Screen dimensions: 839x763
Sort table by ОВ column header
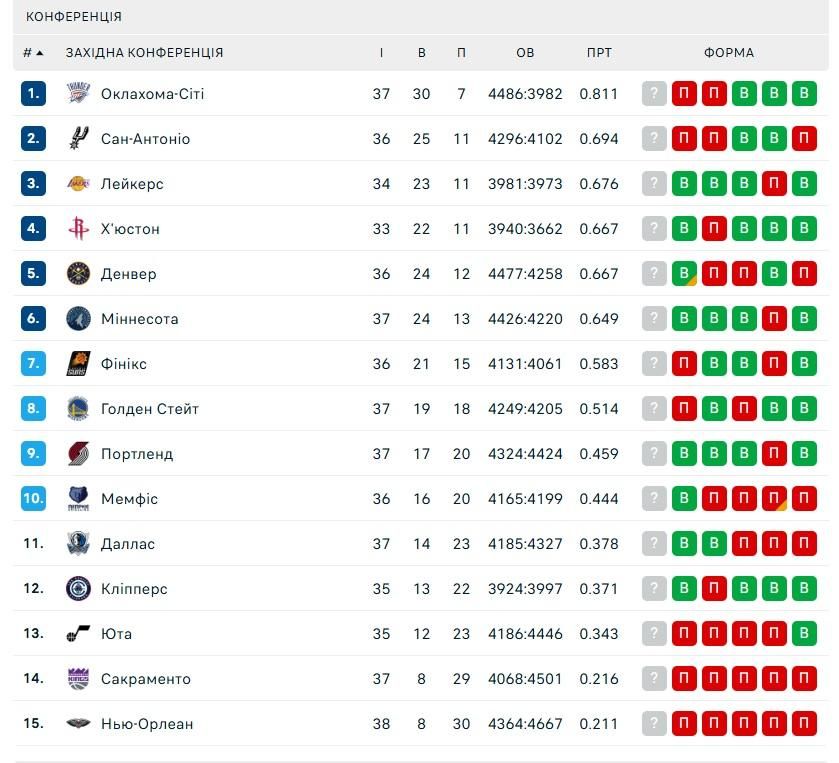click(x=525, y=53)
